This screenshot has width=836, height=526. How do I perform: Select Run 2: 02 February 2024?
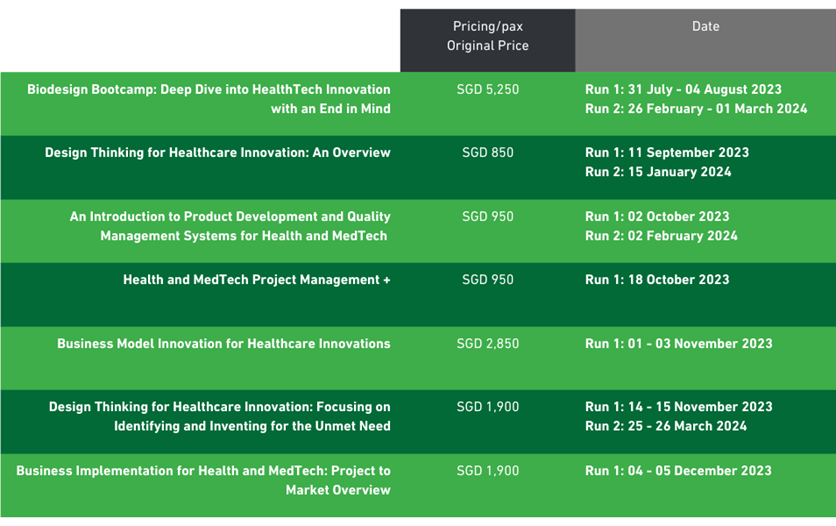pos(661,236)
